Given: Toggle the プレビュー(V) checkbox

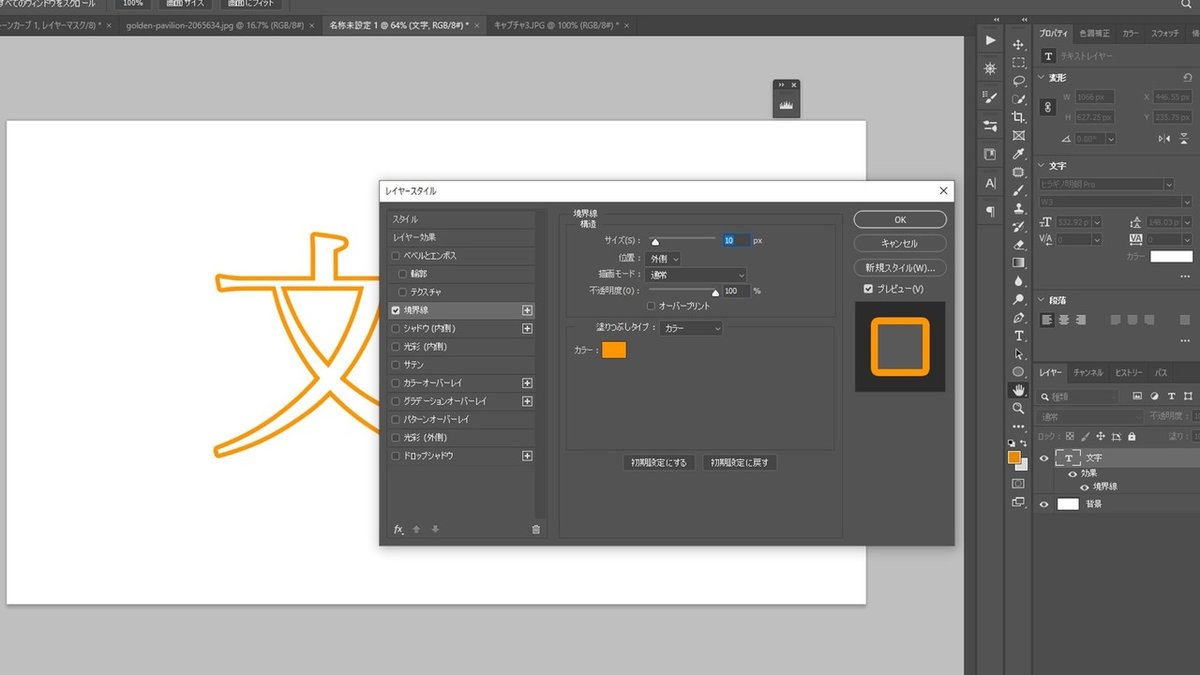Looking at the screenshot, I should (868, 289).
